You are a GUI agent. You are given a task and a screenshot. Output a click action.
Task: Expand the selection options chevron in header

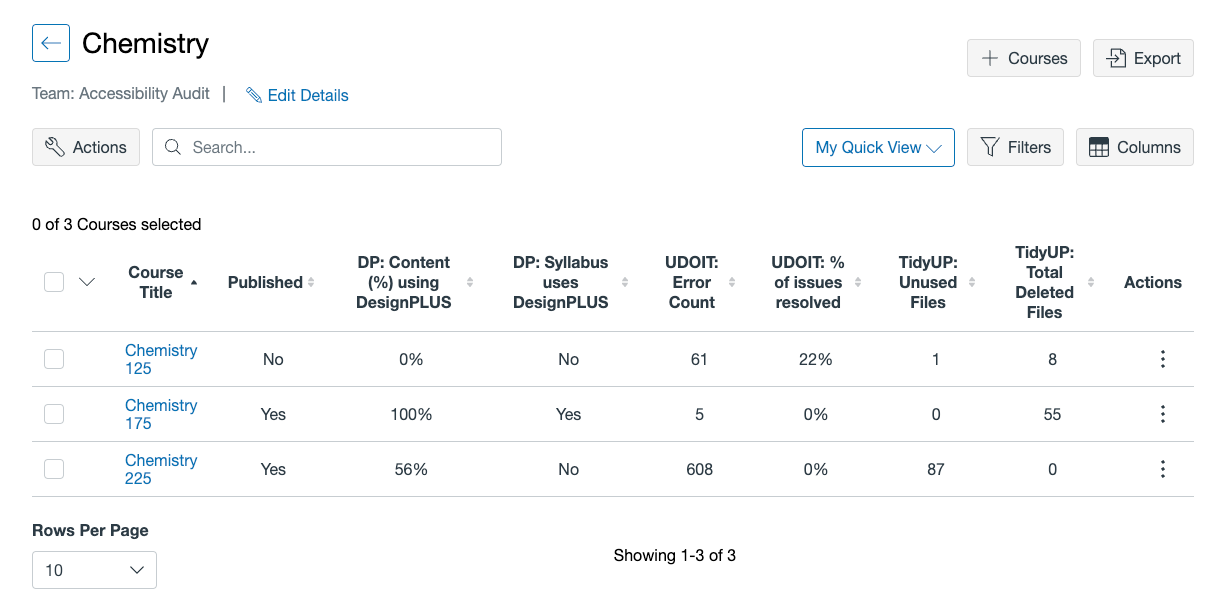point(87,282)
